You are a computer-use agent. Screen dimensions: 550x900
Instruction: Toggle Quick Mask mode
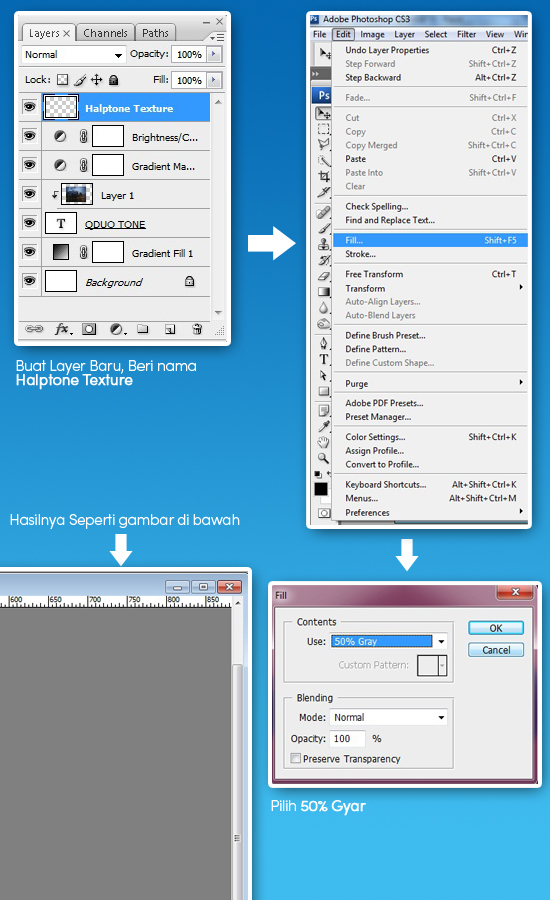(x=324, y=513)
